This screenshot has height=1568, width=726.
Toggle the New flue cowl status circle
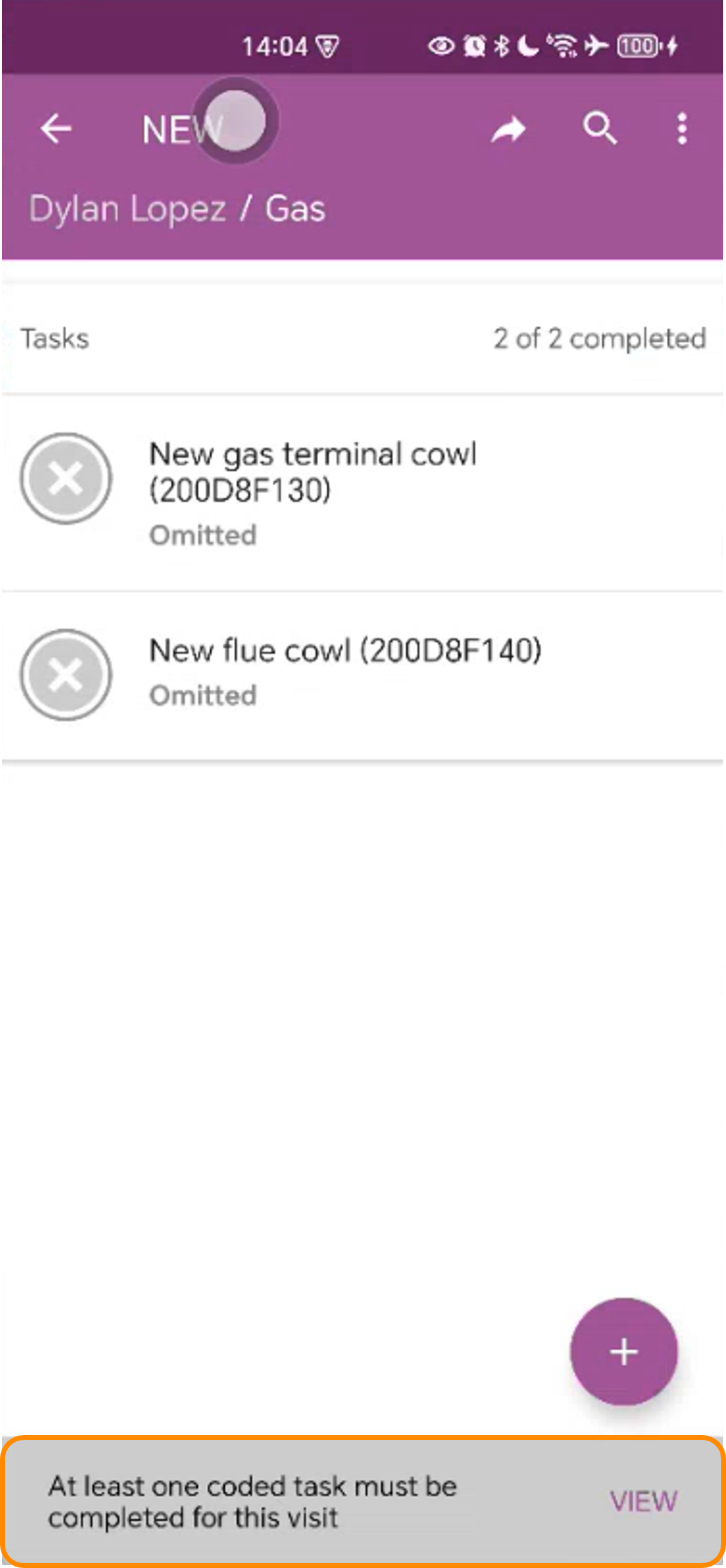pos(66,674)
